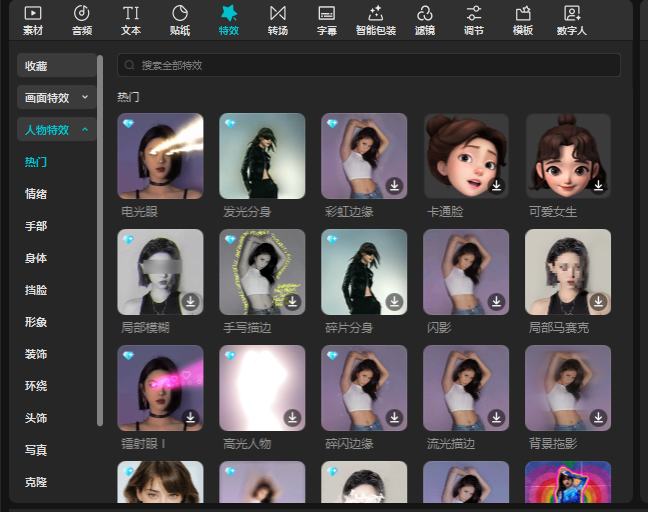Open the 转场 transitions tab
Image resolution: width=648 pixels, height=512 pixels.
point(278,21)
